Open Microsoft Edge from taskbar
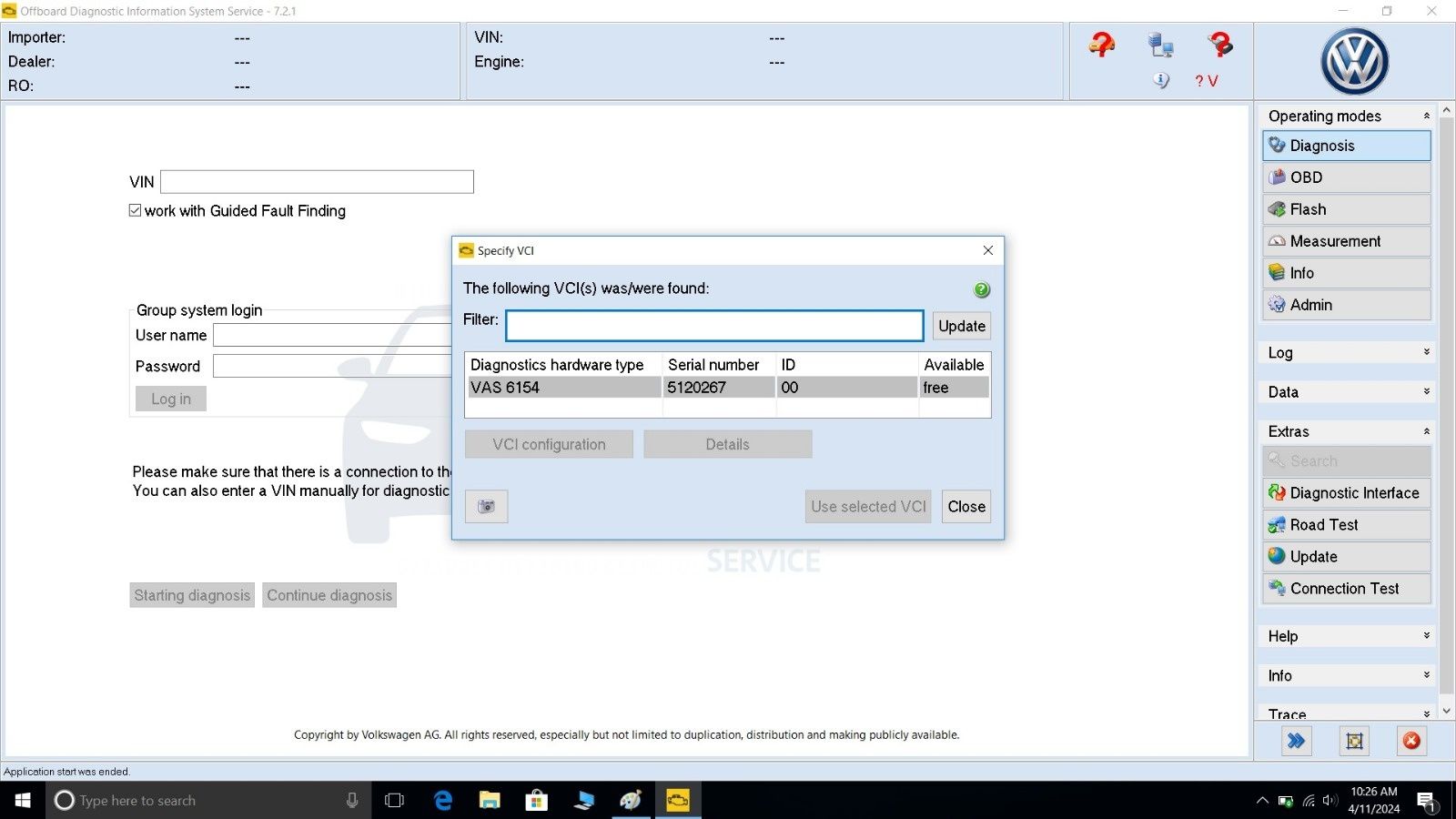The height and width of the screenshot is (819, 1456). pos(443,800)
